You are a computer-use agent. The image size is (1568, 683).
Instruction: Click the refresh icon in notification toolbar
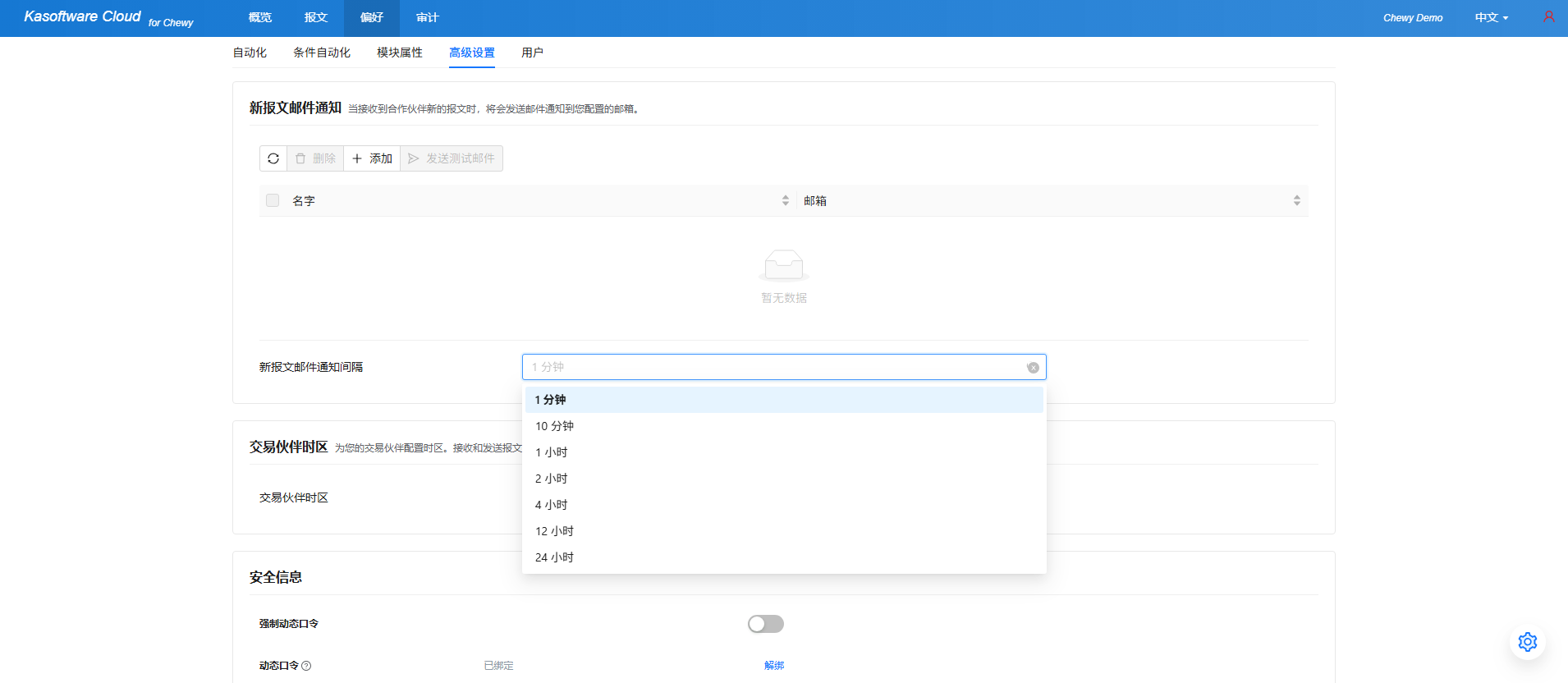(273, 158)
